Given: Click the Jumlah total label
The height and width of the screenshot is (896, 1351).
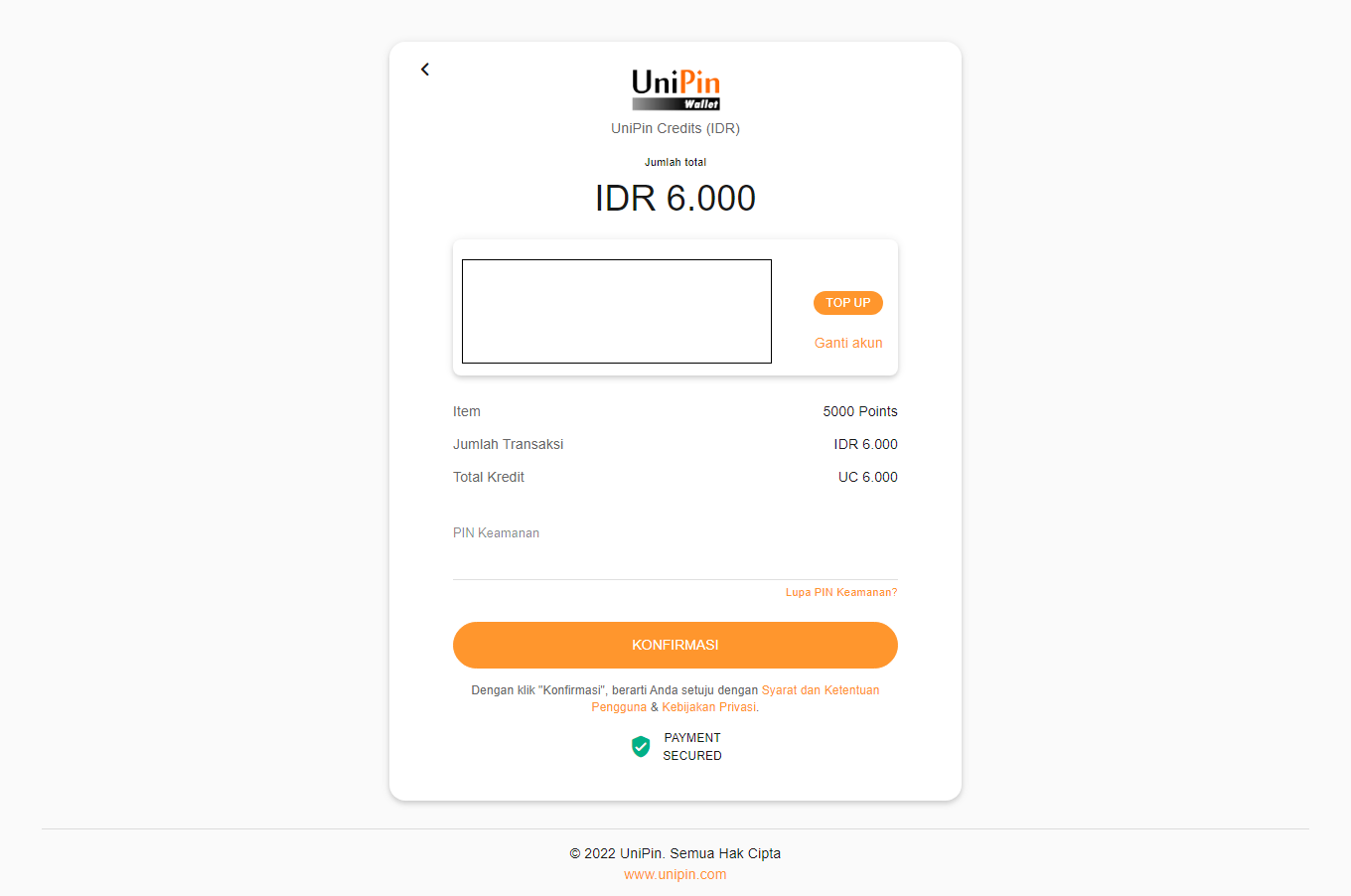Looking at the screenshot, I should pyautogui.click(x=675, y=162).
